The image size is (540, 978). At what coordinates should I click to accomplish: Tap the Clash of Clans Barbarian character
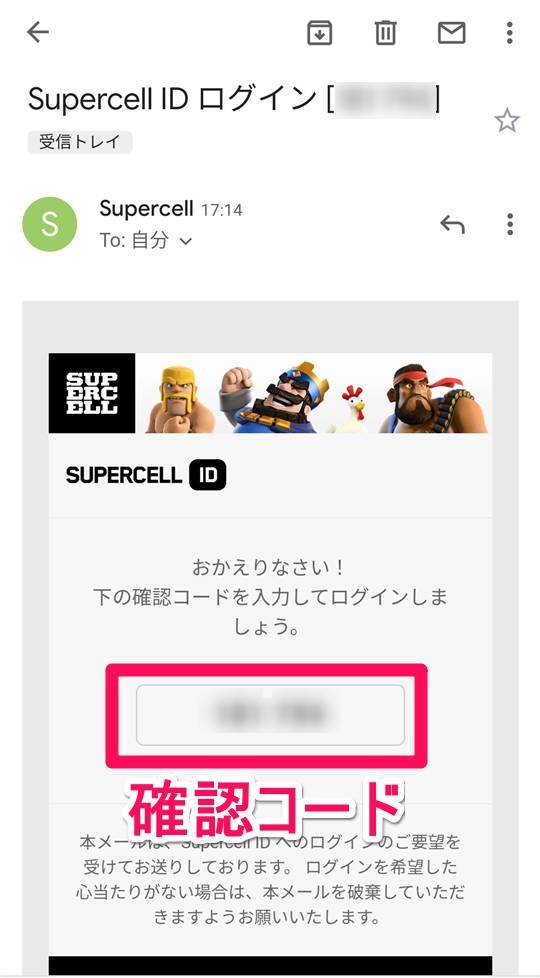coord(179,399)
